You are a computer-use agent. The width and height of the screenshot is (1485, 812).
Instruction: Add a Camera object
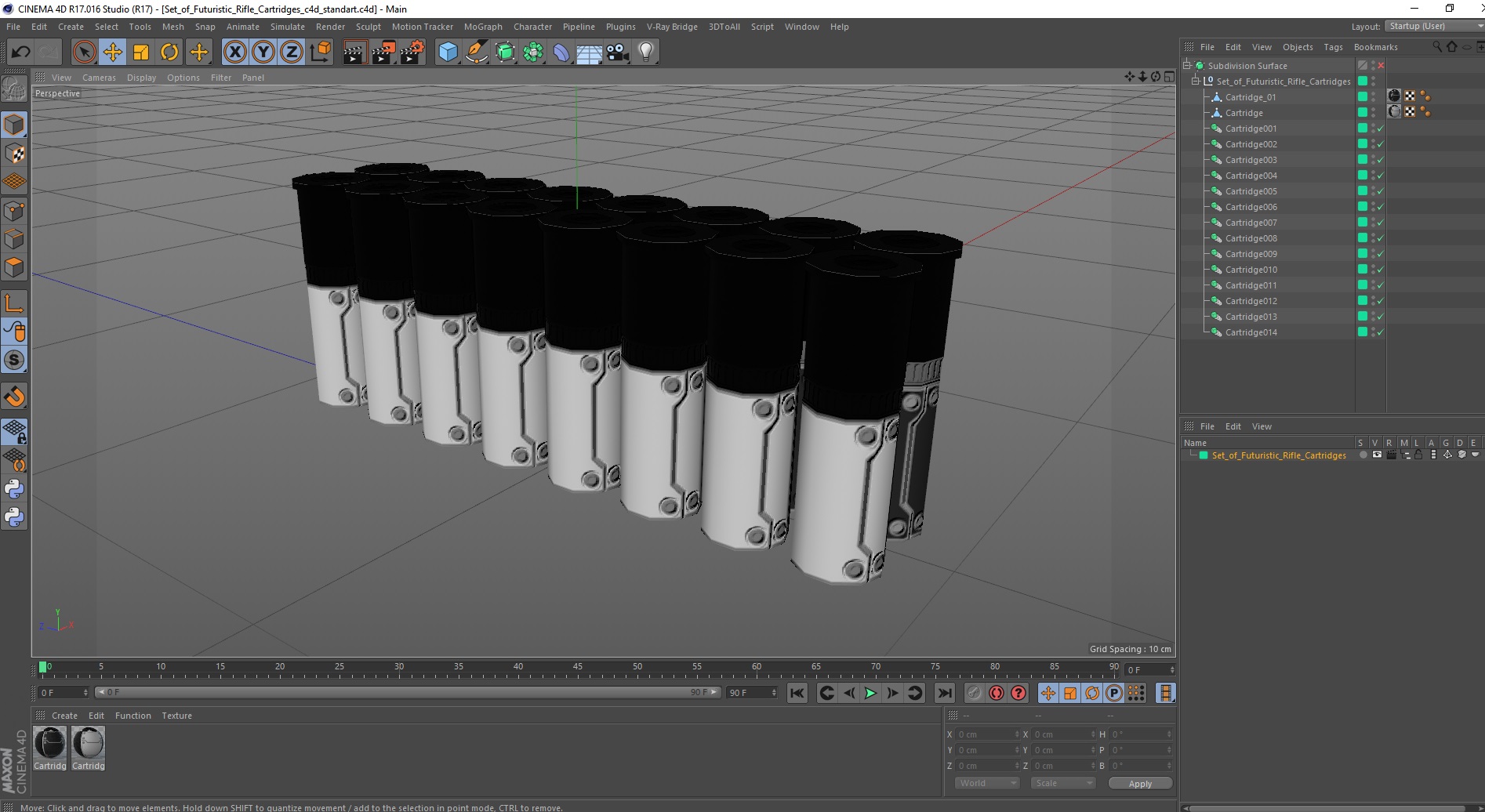[x=618, y=53]
